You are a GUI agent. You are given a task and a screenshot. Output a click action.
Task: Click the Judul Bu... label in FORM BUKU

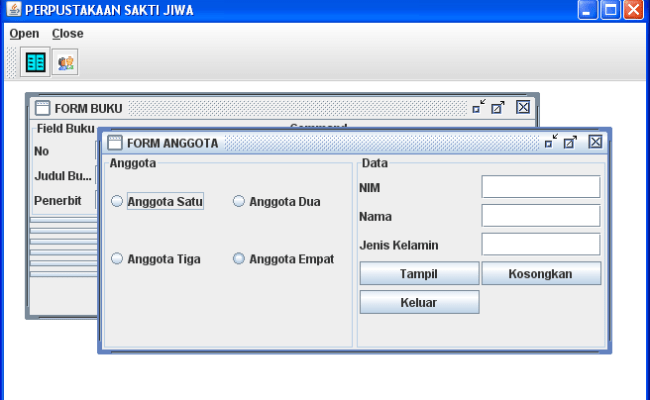pyautogui.click(x=63, y=176)
